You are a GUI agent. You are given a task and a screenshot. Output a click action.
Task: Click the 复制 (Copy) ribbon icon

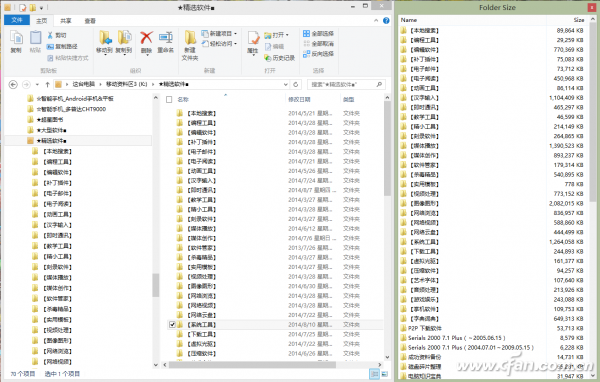(x=16, y=38)
